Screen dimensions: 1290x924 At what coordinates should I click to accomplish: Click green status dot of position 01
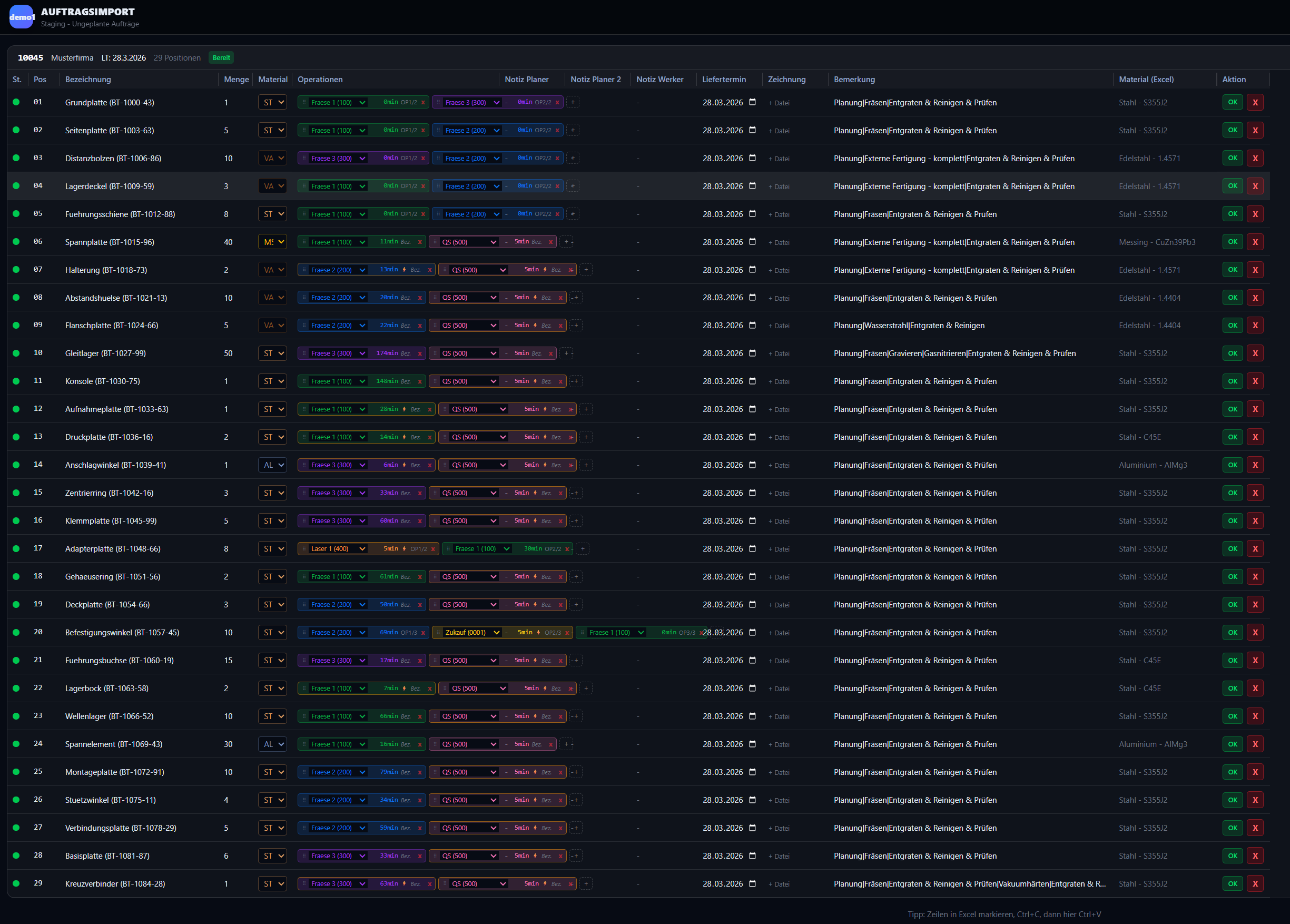point(16,102)
